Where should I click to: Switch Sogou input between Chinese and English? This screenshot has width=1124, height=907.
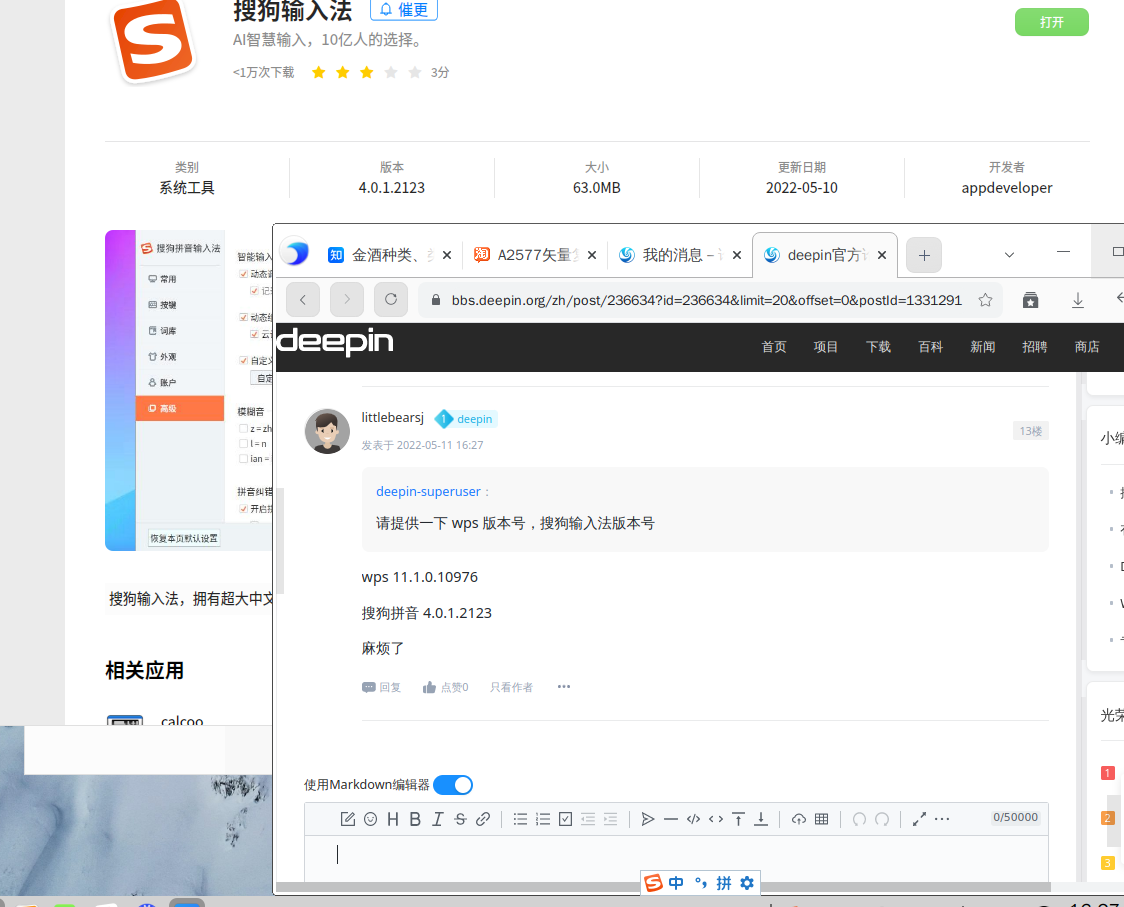[x=676, y=883]
